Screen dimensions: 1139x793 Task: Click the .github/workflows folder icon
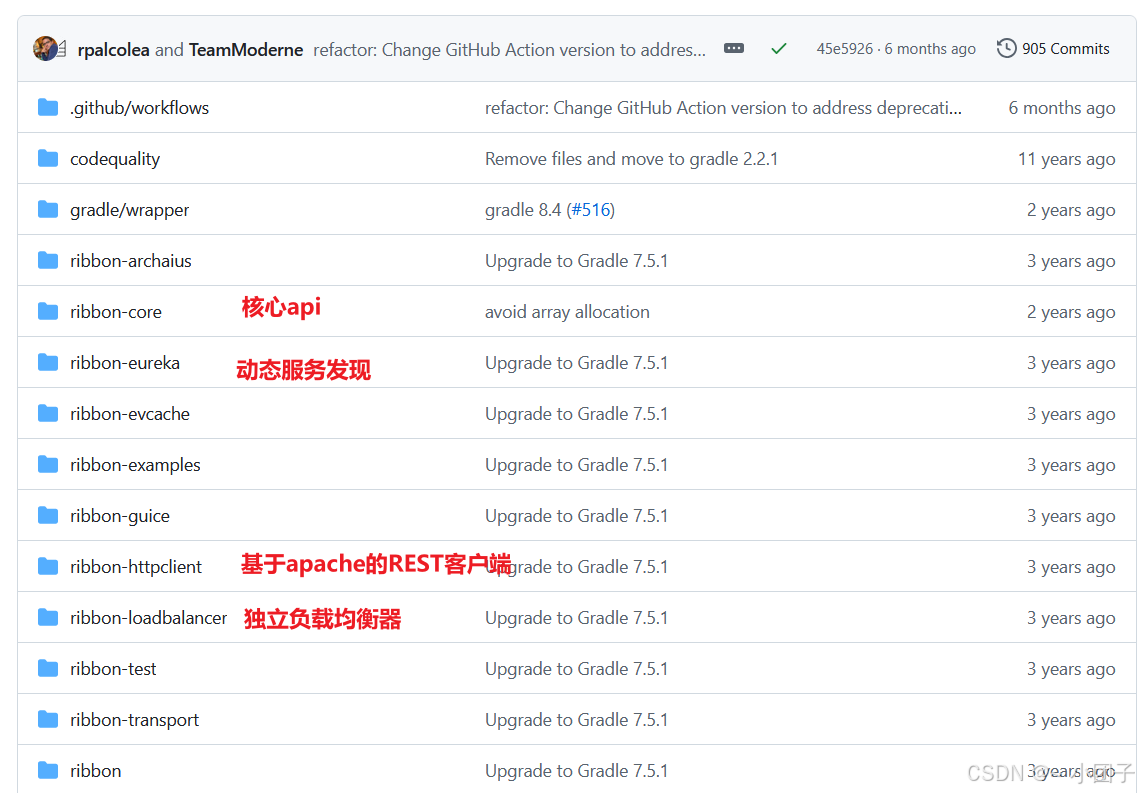48,107
